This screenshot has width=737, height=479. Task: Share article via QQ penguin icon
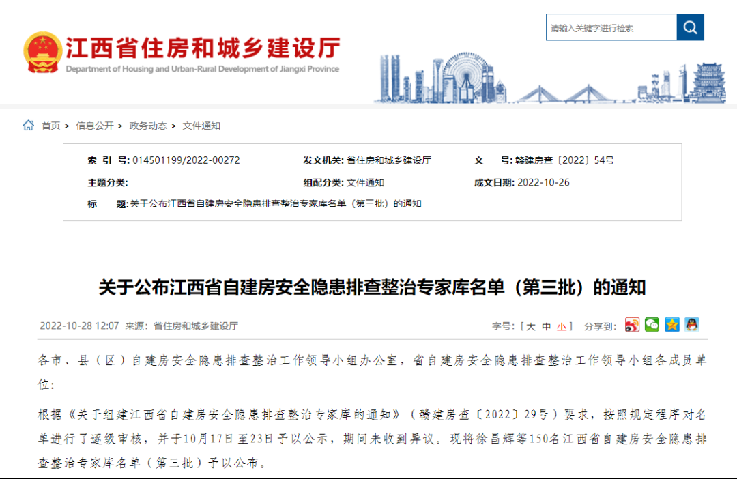coord(691,325)
